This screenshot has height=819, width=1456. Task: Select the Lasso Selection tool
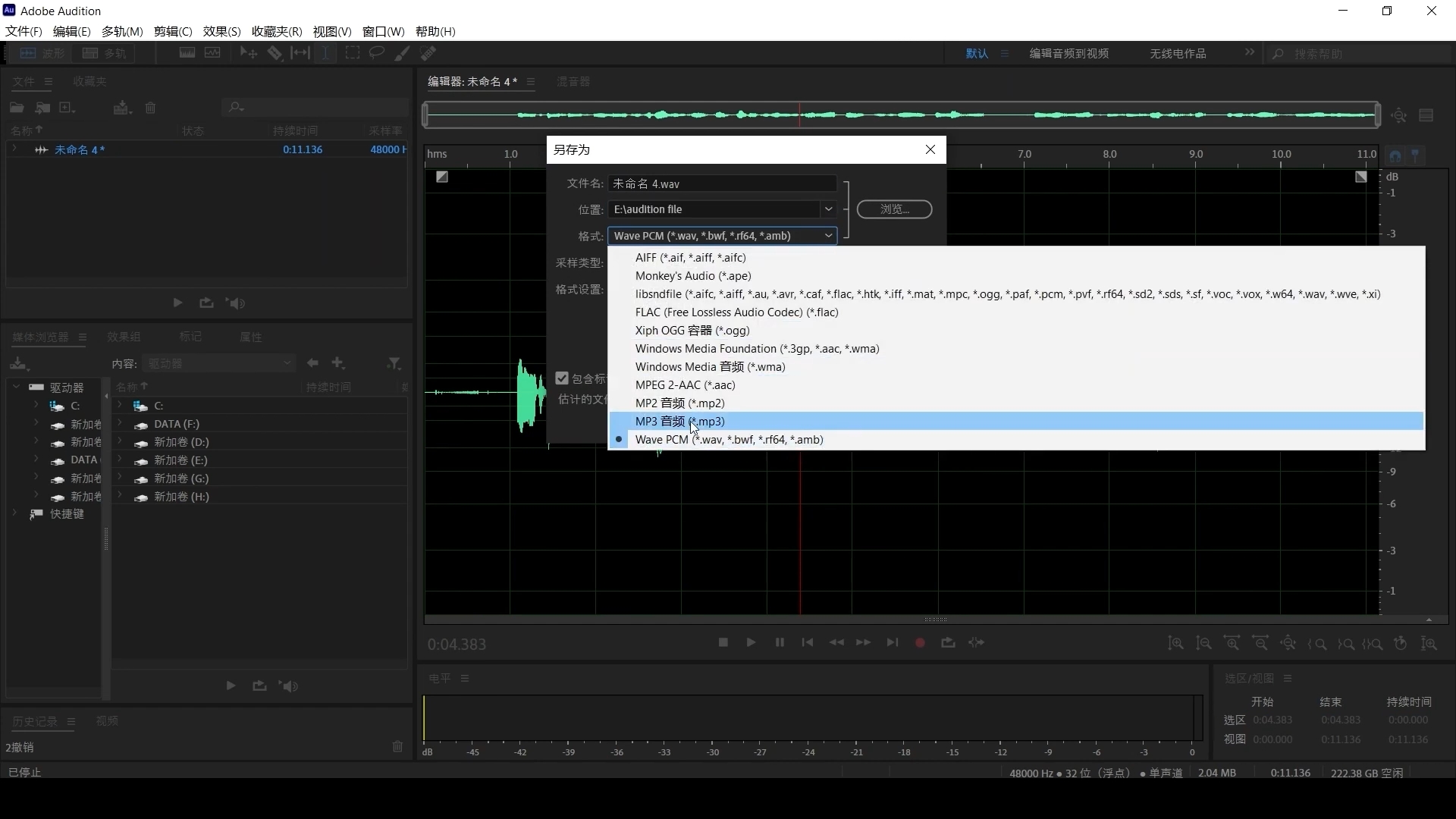pos(377,53)
